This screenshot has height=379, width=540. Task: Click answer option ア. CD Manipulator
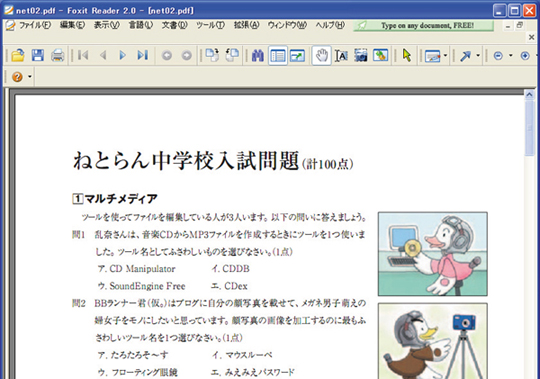pyautogui.click(x=136, y=269)
